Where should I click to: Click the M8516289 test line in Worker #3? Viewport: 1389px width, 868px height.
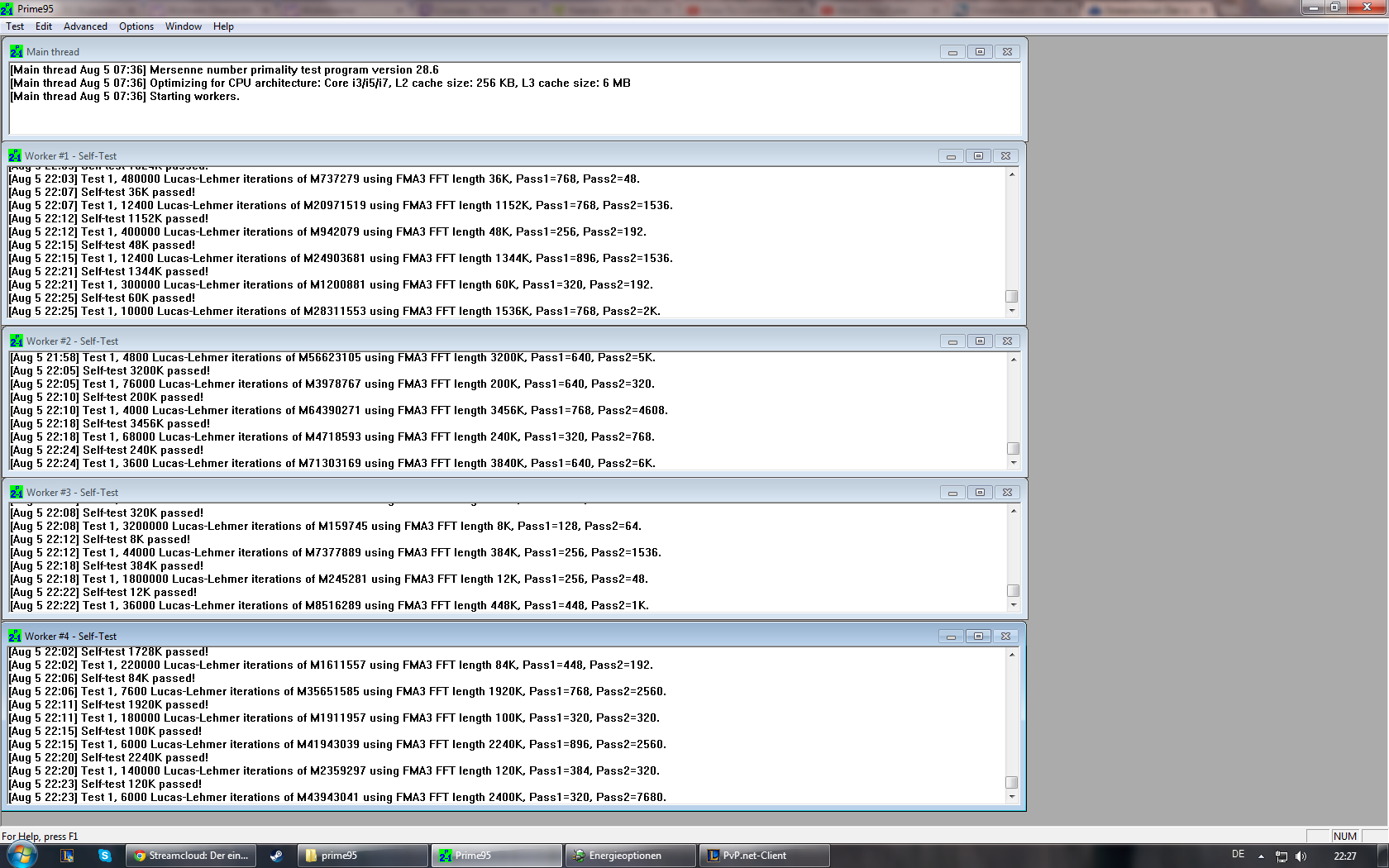[x=329, y=606]
